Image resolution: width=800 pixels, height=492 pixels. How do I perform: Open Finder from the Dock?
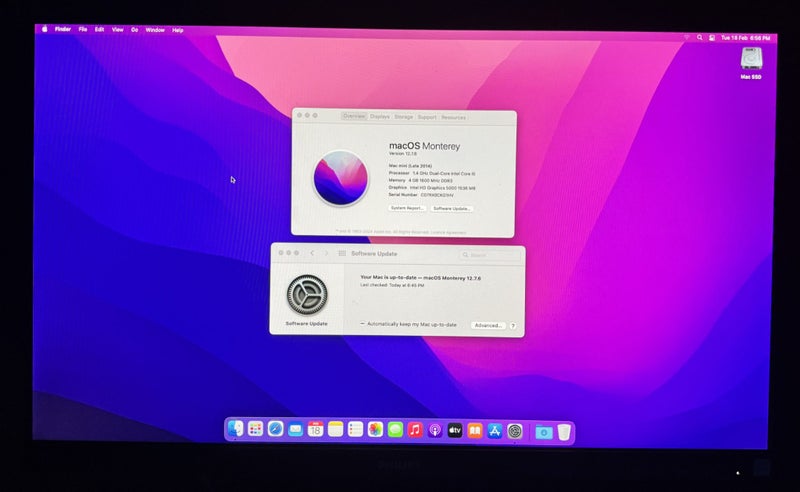235,429
